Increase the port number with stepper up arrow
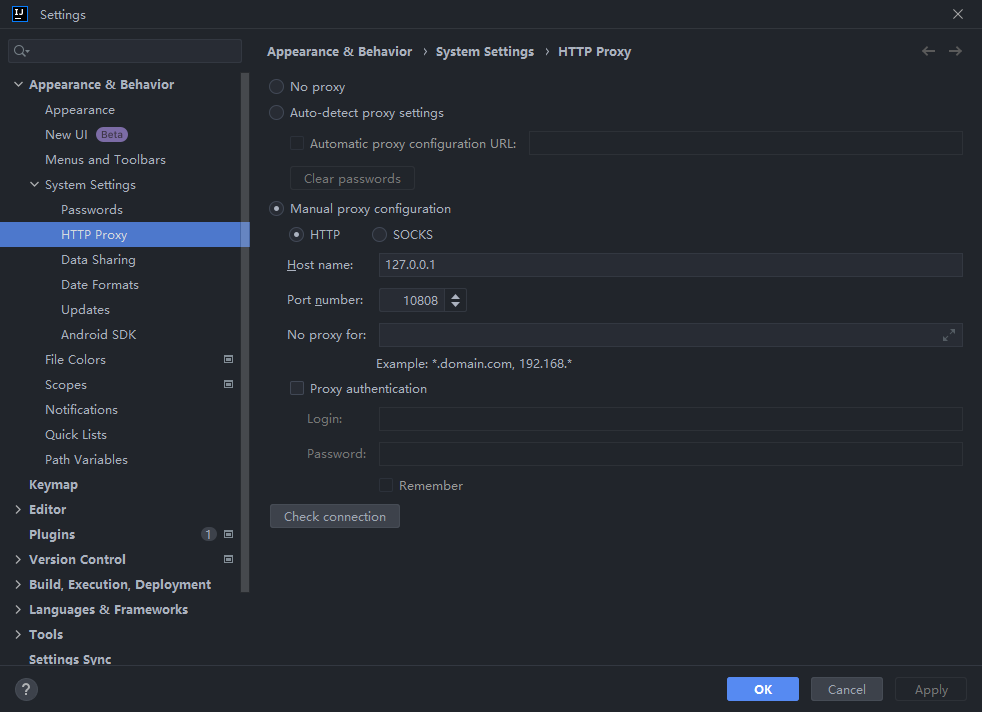Image resolution: width=982 pixels, height=712 pixels. pyautogui.click(x=455, y=296)
